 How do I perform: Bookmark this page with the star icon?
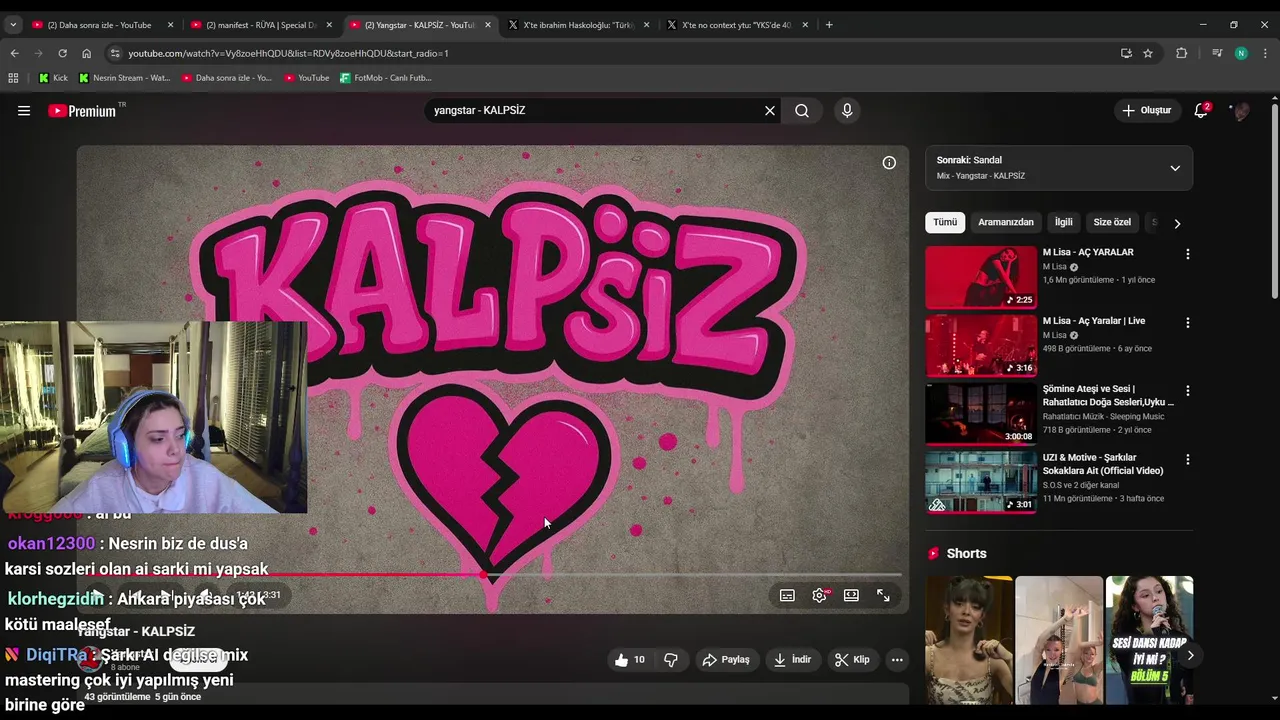[1148, 53]
